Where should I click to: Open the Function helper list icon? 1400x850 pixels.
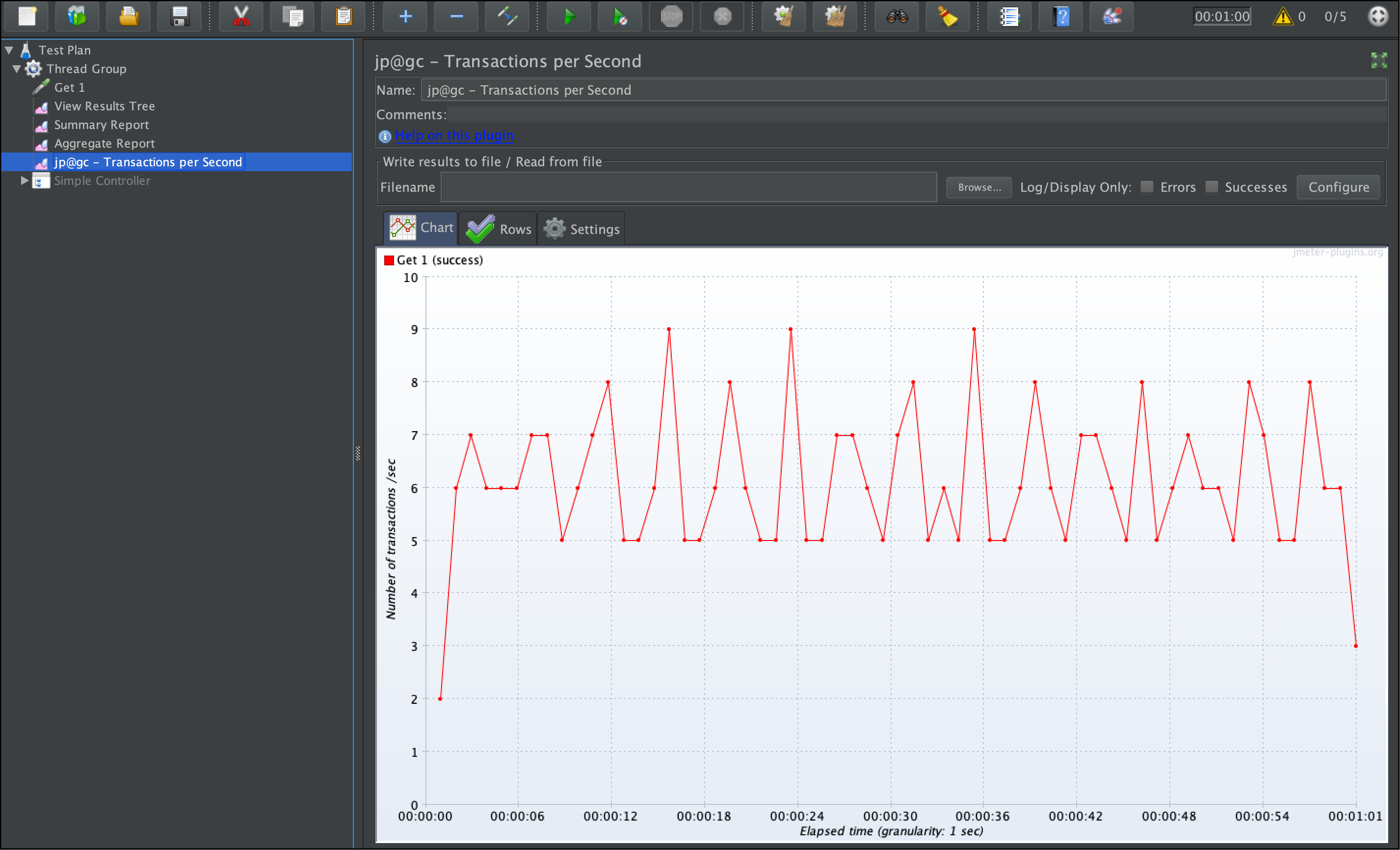coord(1010,17)
